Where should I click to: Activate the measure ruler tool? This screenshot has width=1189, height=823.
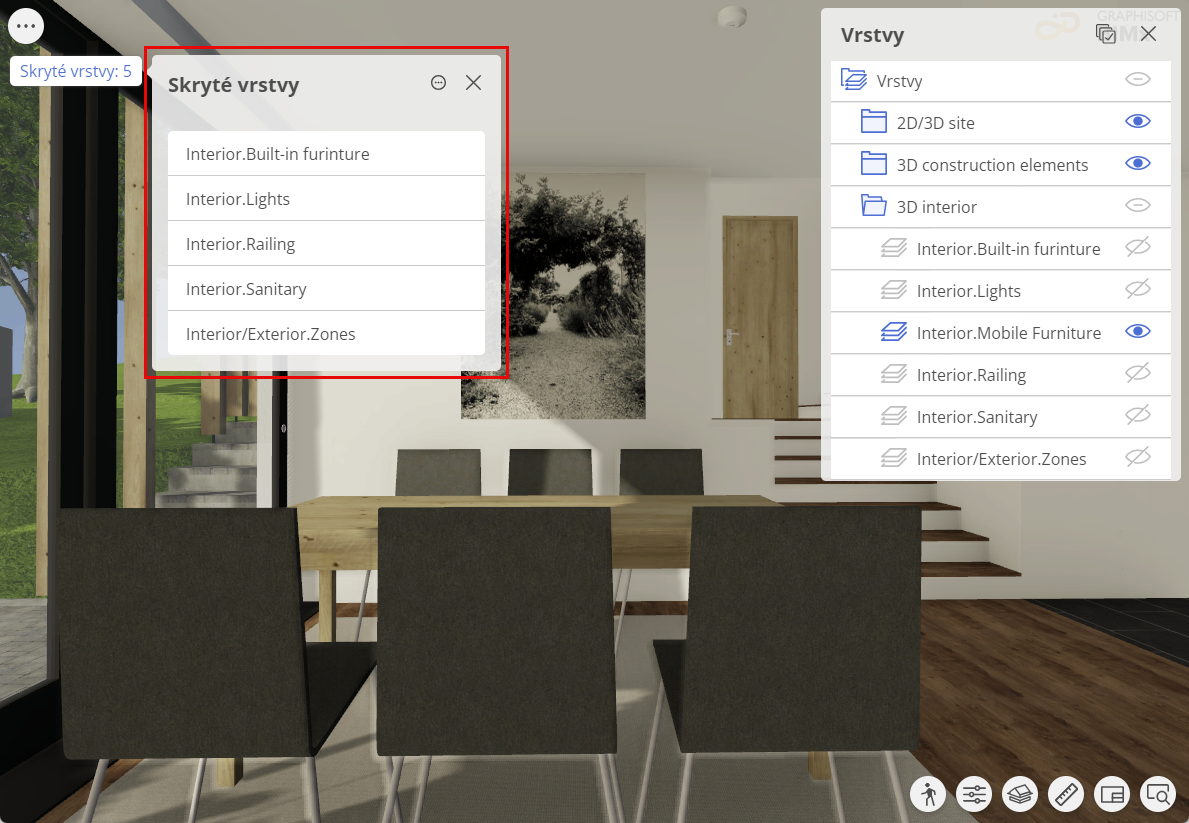(x=1066, y=794)
